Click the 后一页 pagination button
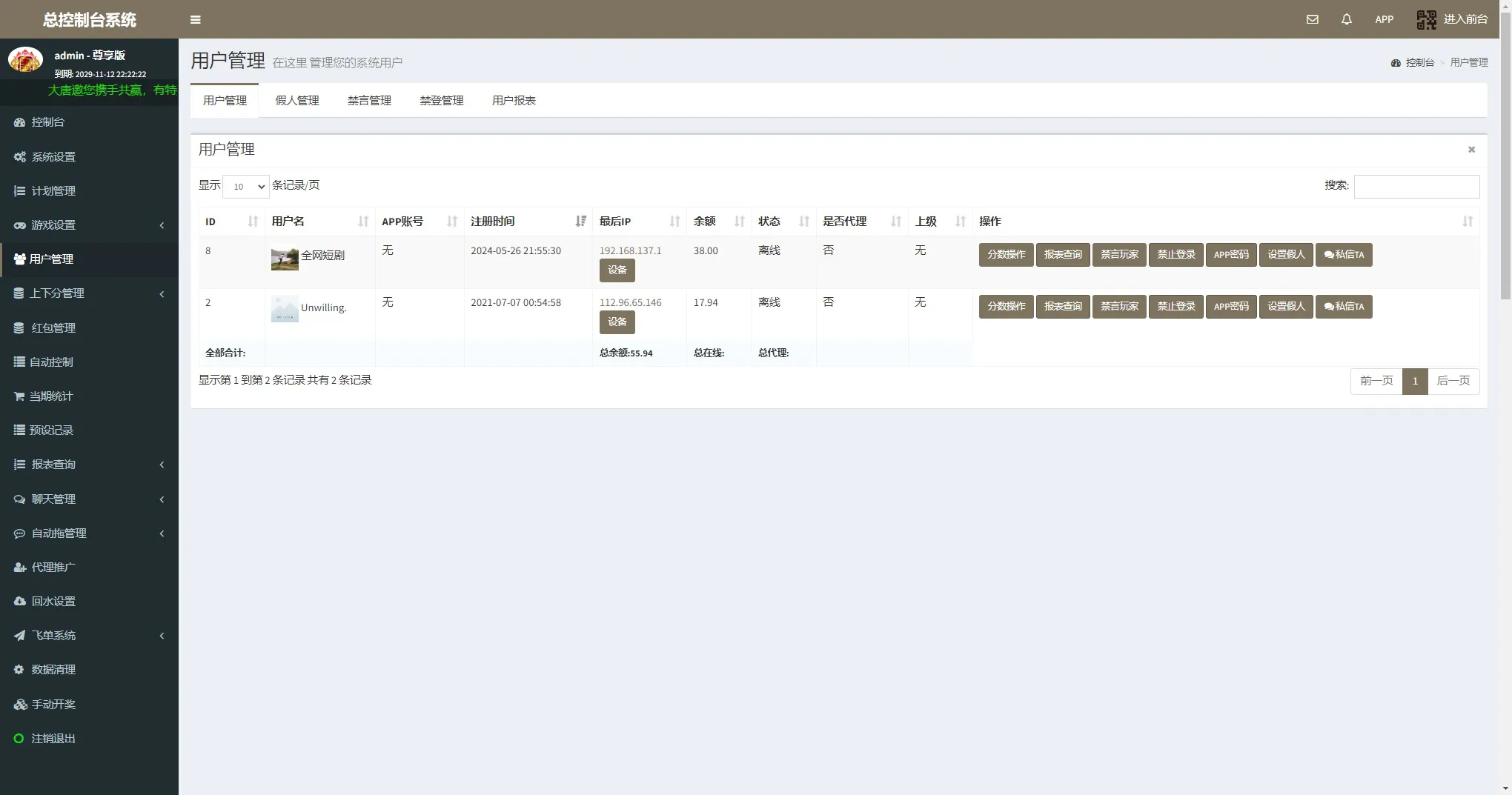 (x=1453, y=381)
